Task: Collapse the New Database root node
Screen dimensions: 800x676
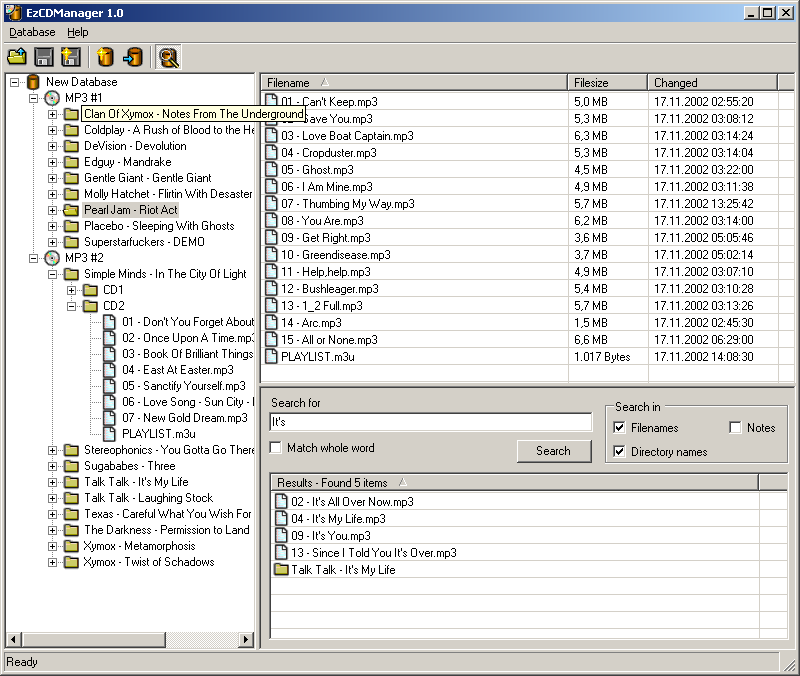Action: 14,82
